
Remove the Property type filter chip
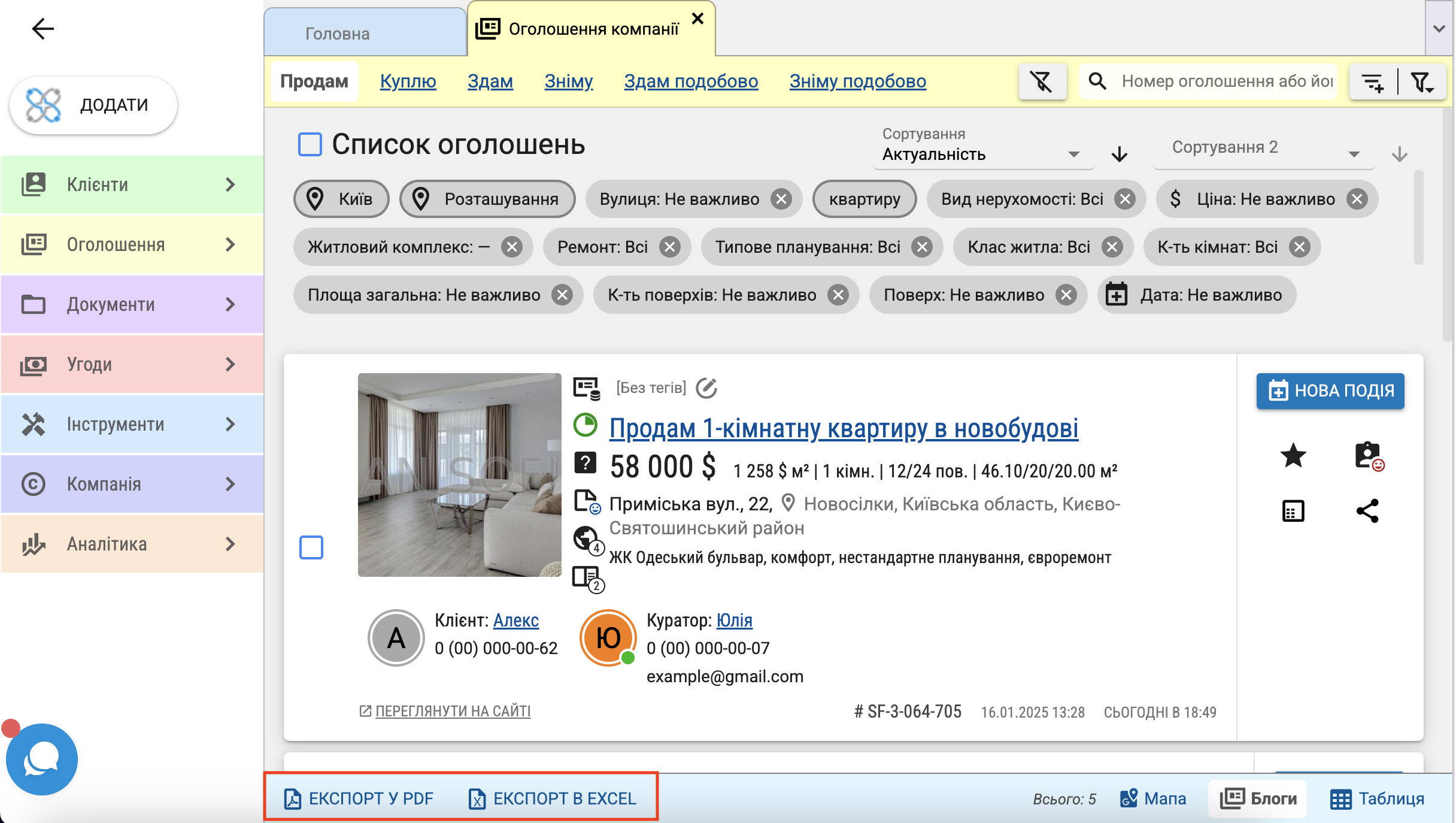pos(1126,199)
